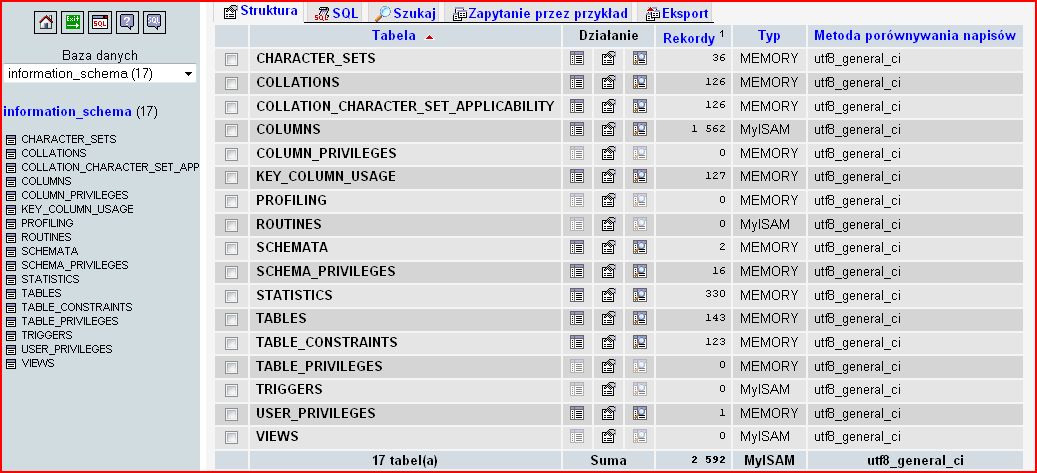Sidebar table icon beside SCHEMATA

11,251
